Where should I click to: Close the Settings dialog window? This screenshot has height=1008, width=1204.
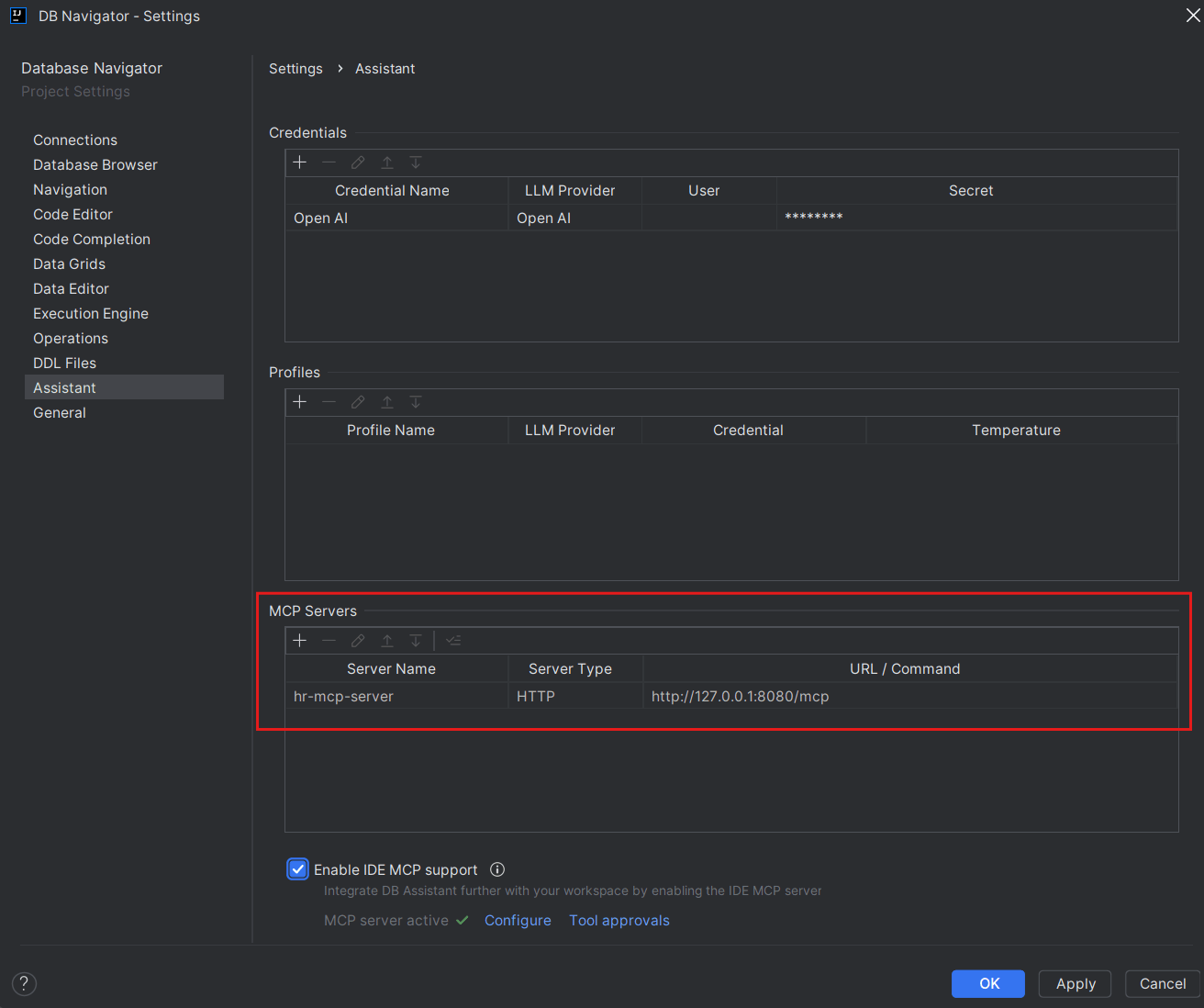tap(1193, 16)
